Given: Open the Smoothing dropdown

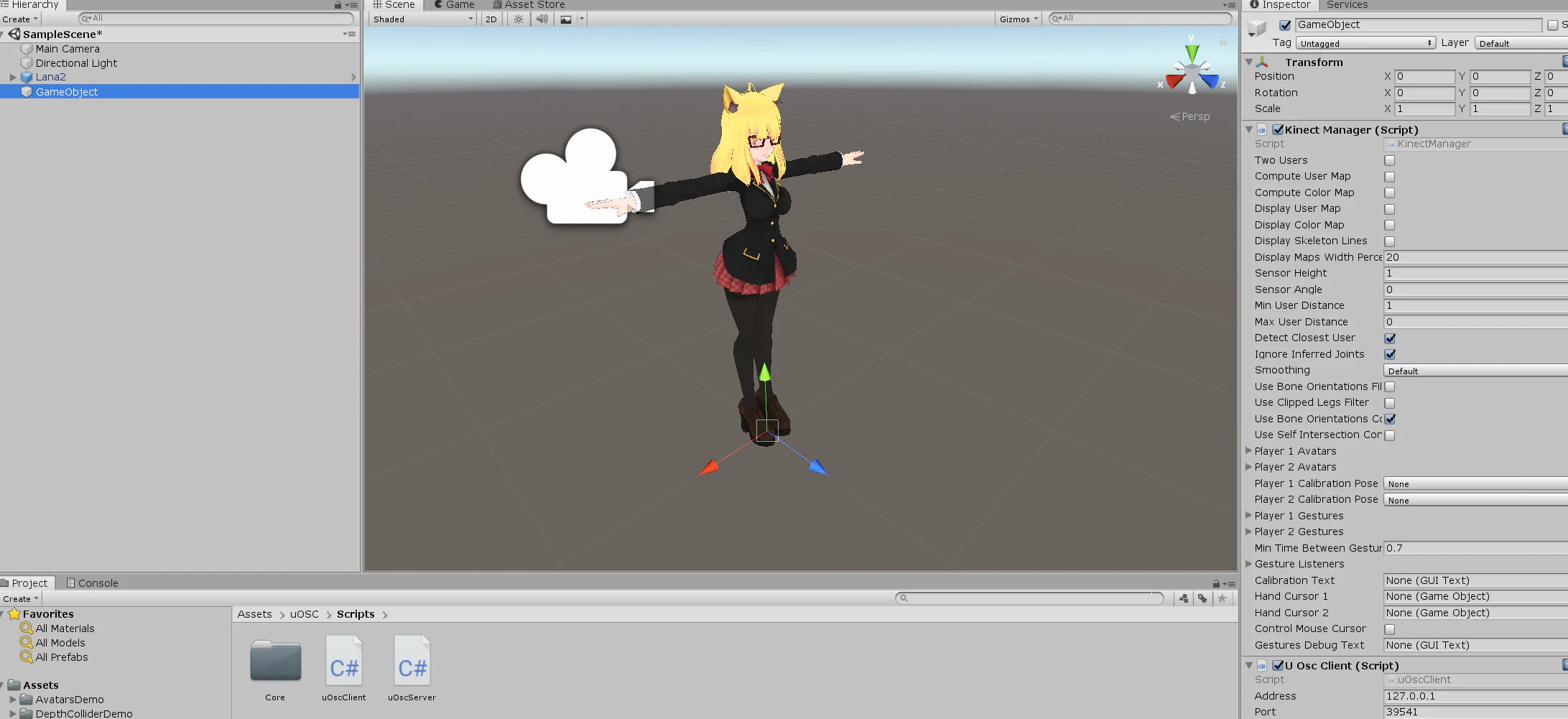Looking at the screenshot, I should tap(1475, 371).
